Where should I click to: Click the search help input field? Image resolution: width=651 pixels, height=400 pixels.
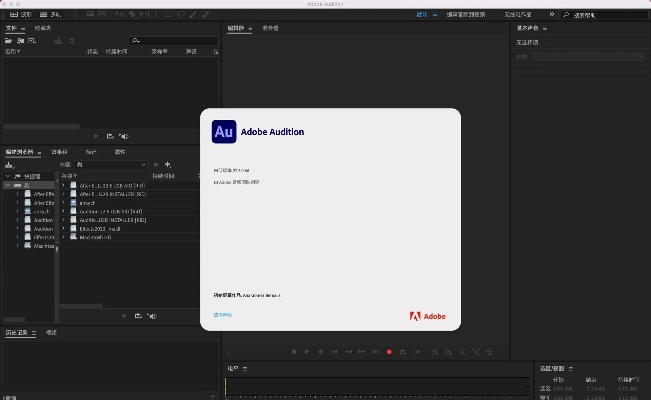point(607,15)
